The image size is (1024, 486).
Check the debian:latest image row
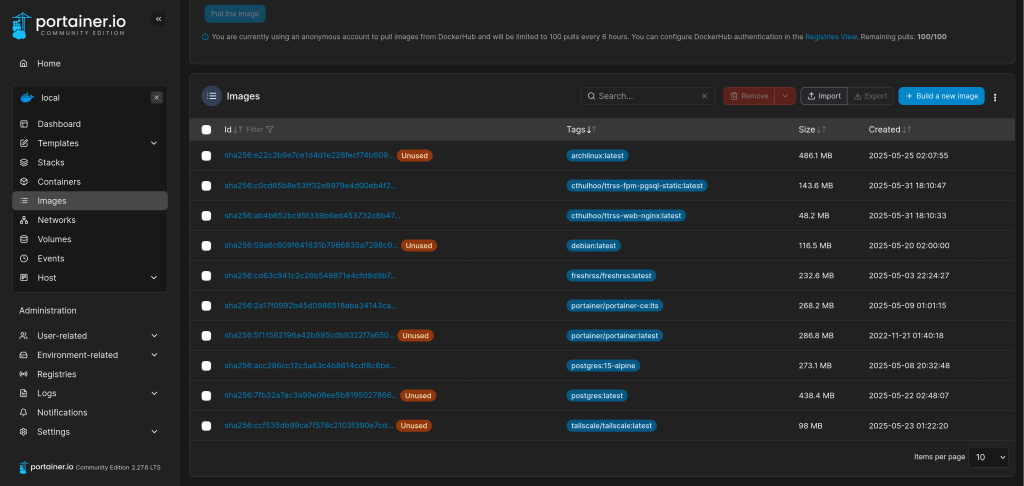(x=206, y=246)
